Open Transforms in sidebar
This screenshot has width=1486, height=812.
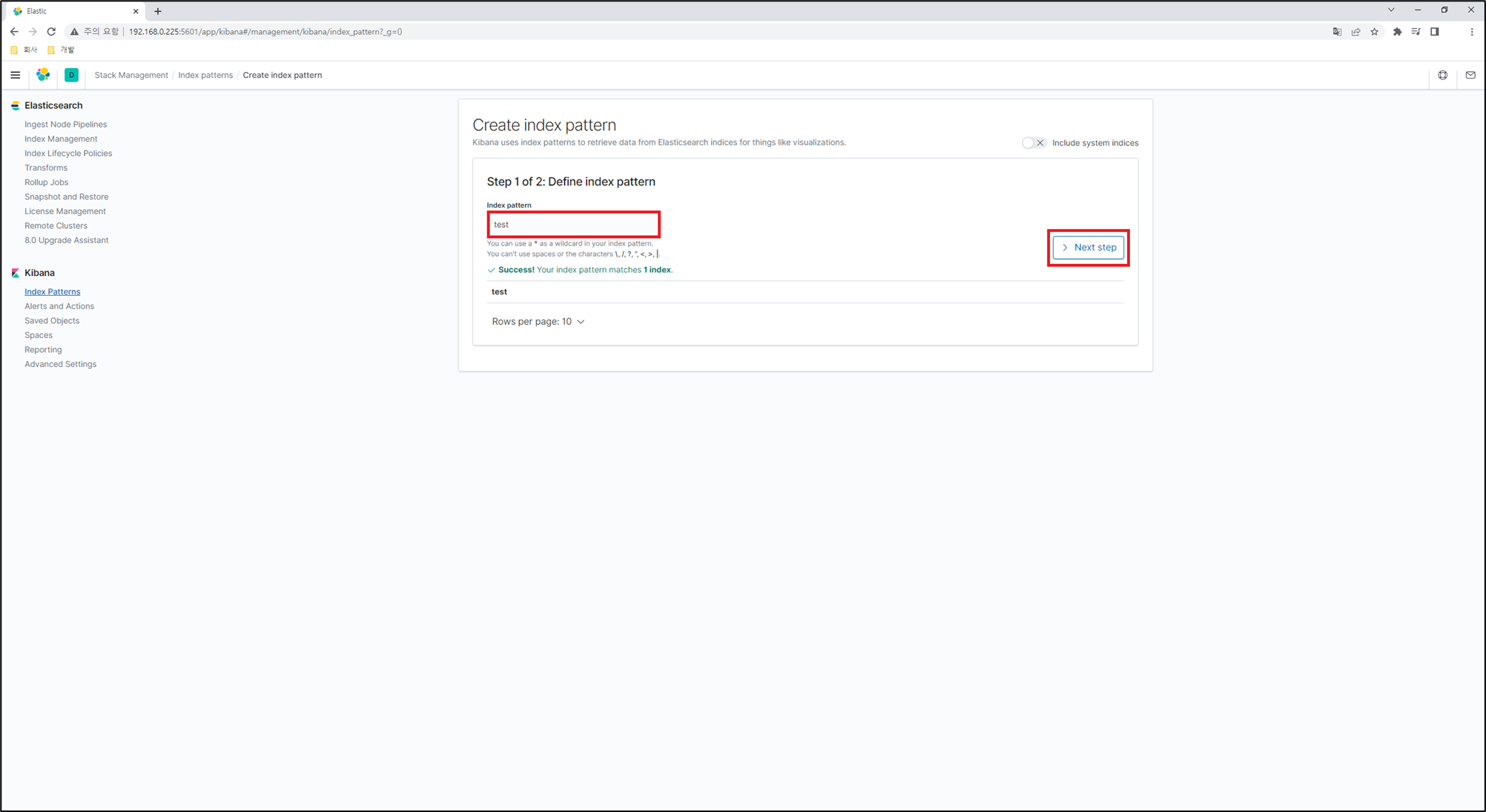pos(46,168)
